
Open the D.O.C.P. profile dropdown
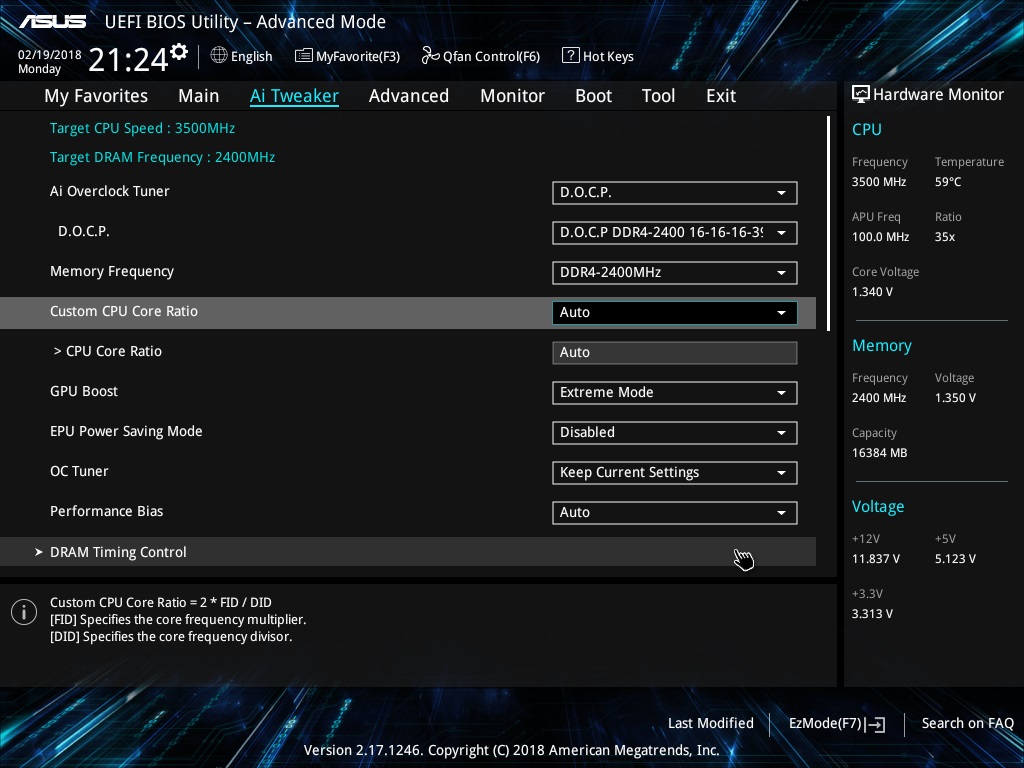(x=675, y=232)
